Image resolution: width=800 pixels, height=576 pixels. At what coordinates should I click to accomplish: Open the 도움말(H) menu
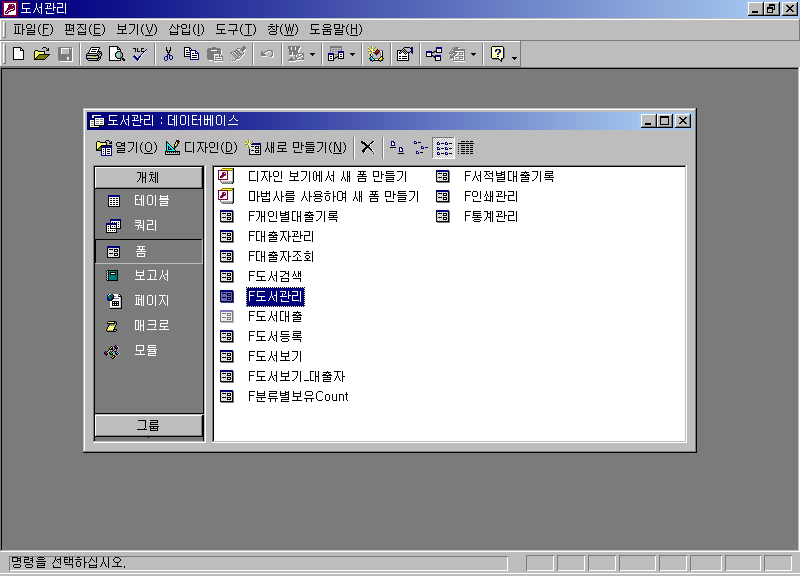(336, 30)
